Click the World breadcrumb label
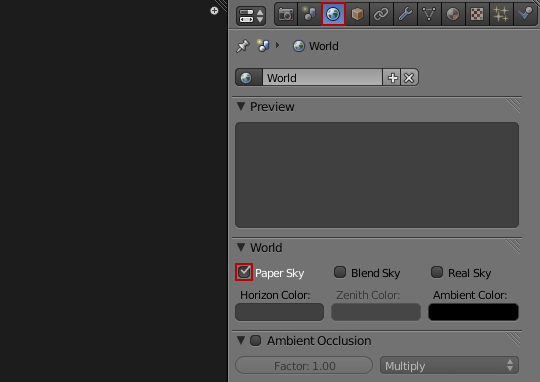This screenshot has height=382, width=540. coord(324,46)
